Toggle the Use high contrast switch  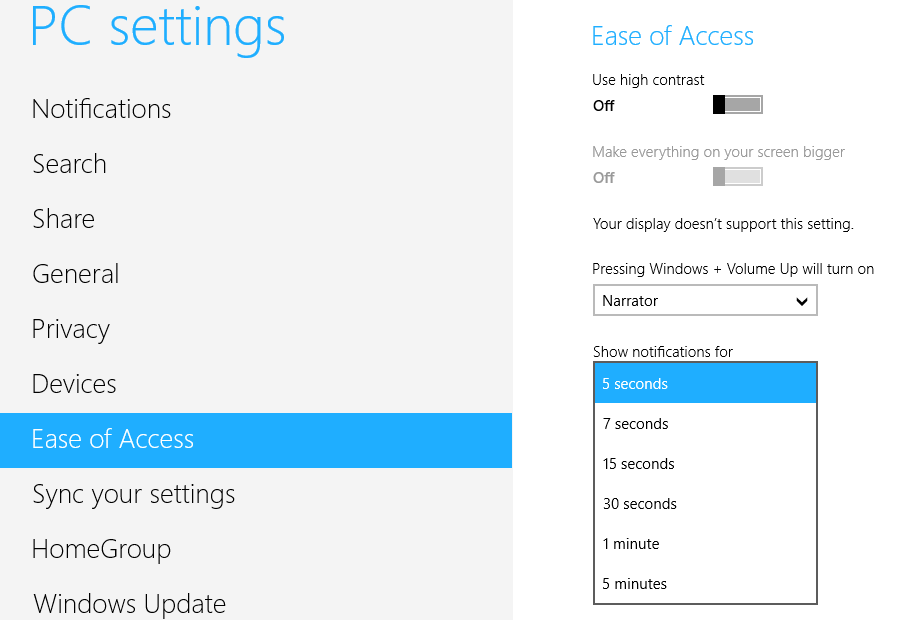tap(738, 105)
